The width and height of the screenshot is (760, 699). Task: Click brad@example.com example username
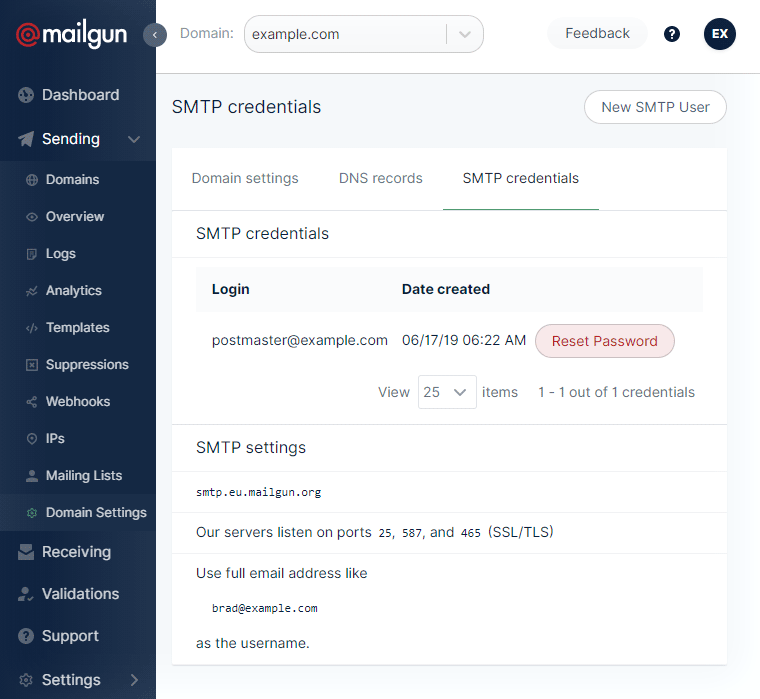265,608
